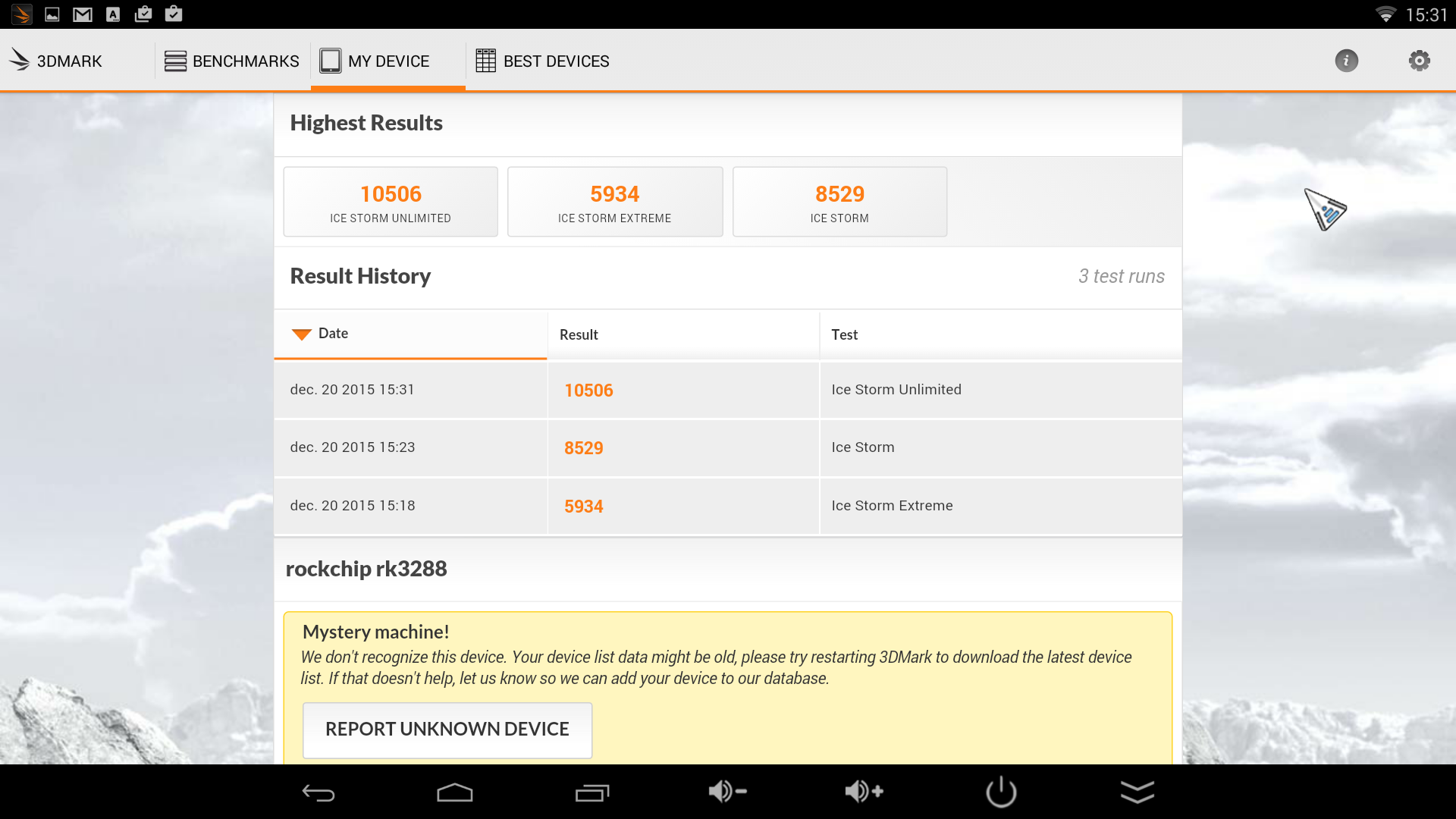Image resolution: width=1456 pixels, height=819 pixels.
Task: Click the Best Devices grid icon
Action: tap(485, 61)
